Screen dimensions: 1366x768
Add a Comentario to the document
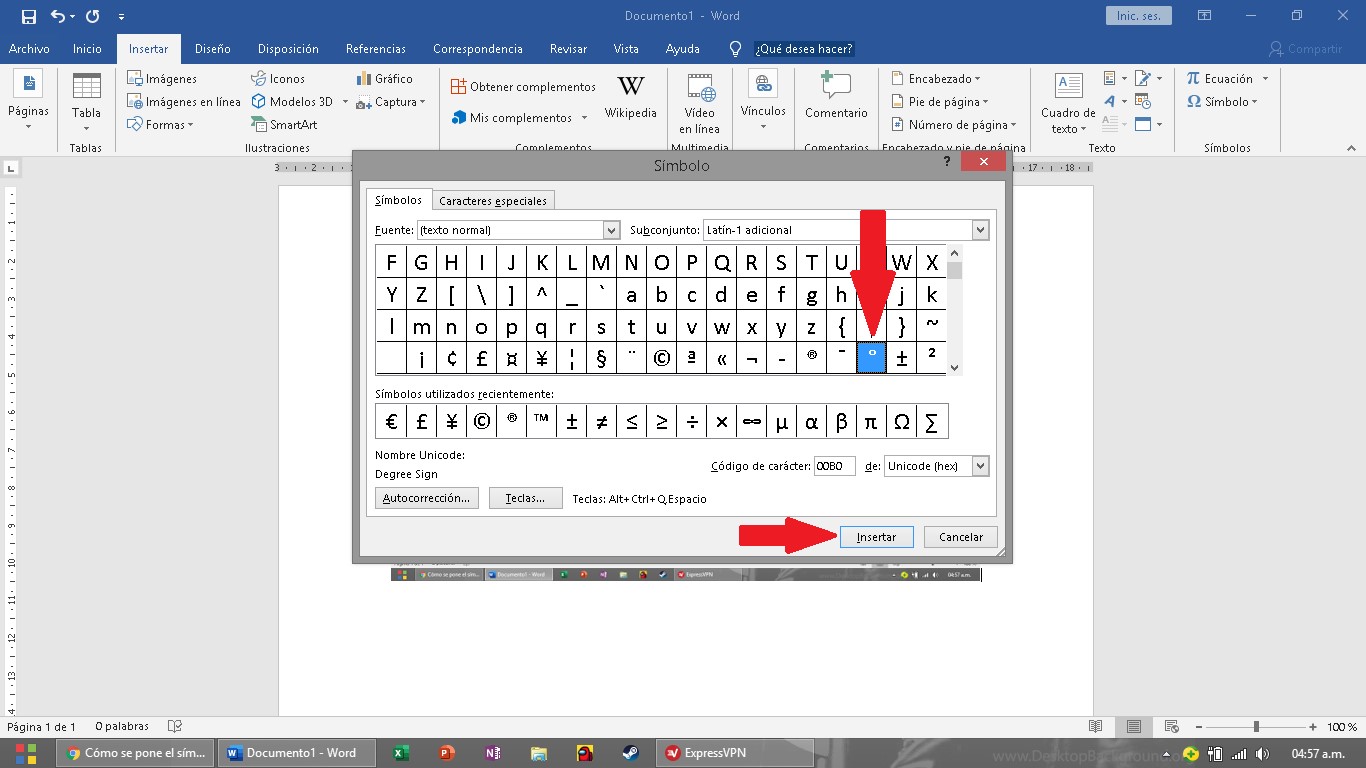835,100
